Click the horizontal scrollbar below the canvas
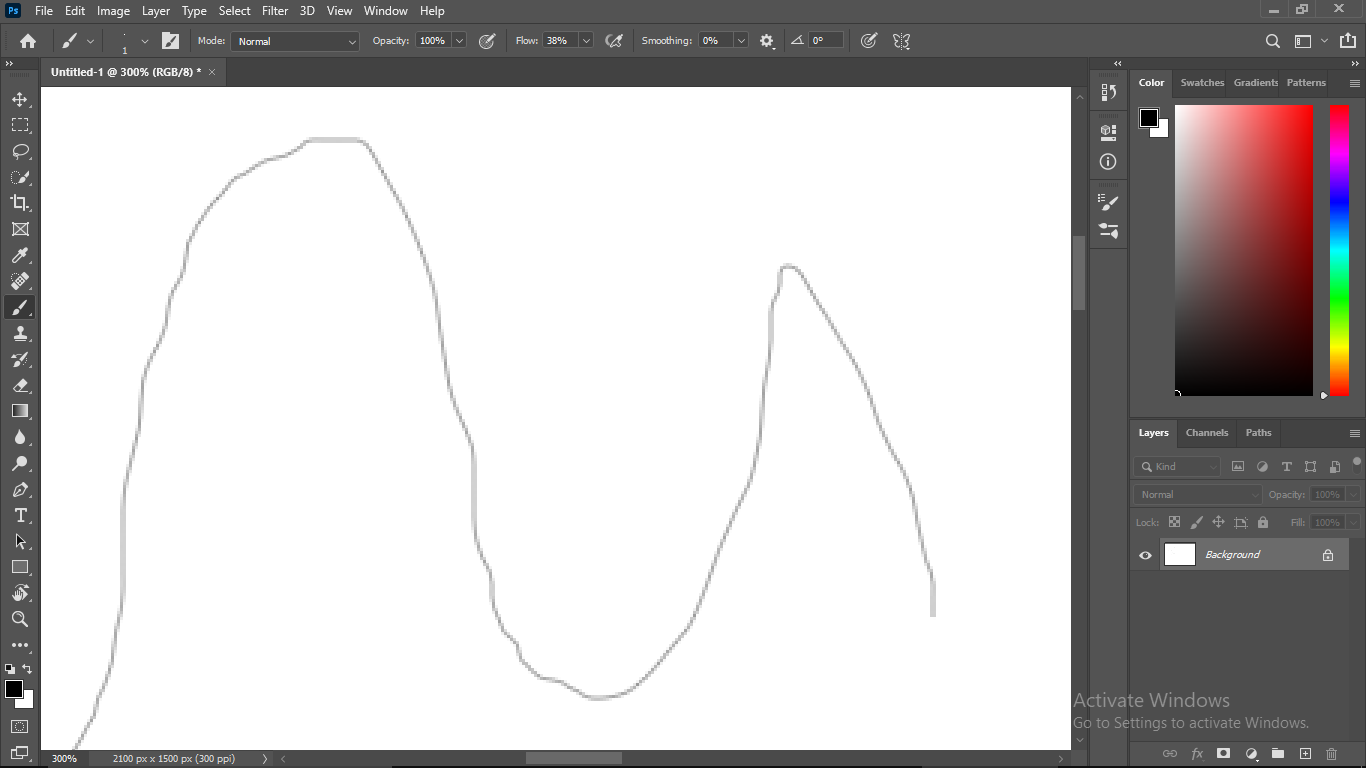Screen dimensions: 1366x768 click(x=573, y=757)
